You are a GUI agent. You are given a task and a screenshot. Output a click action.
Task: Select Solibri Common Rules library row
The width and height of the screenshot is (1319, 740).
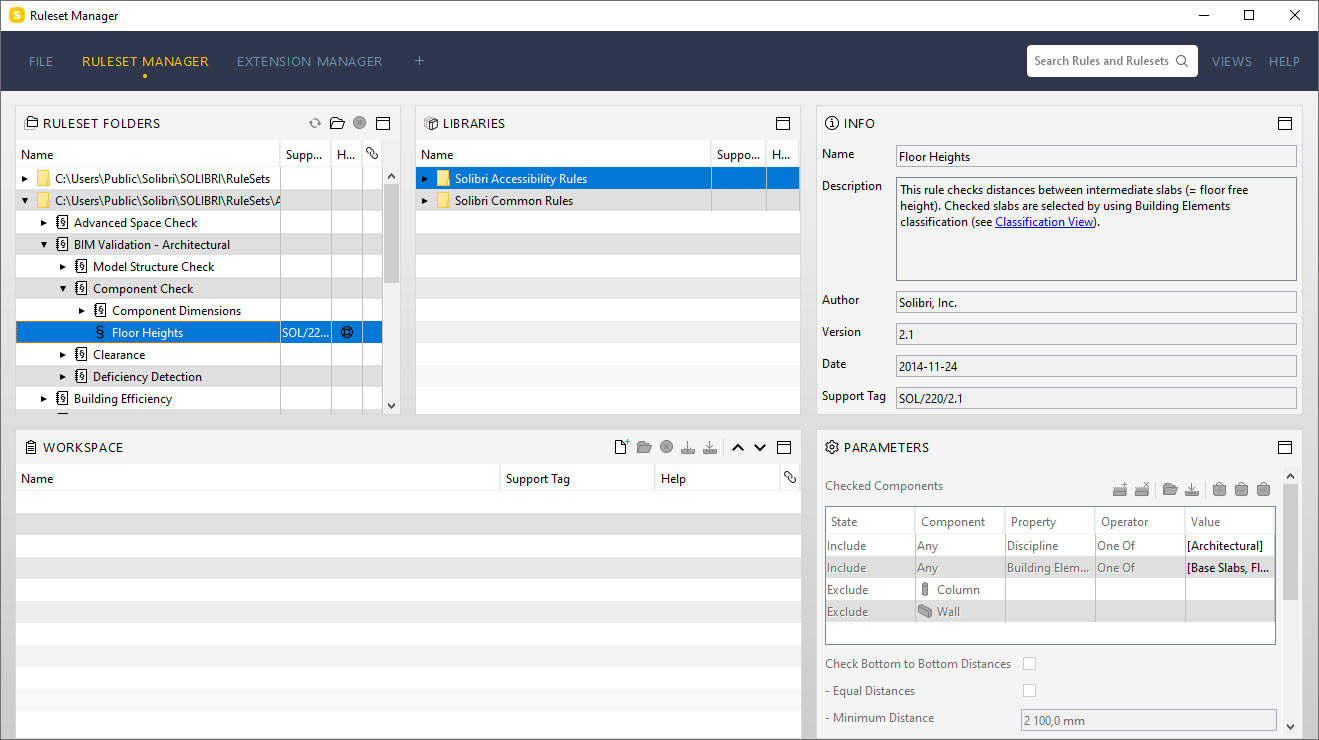pyautogui.click(x=608, y=200)
